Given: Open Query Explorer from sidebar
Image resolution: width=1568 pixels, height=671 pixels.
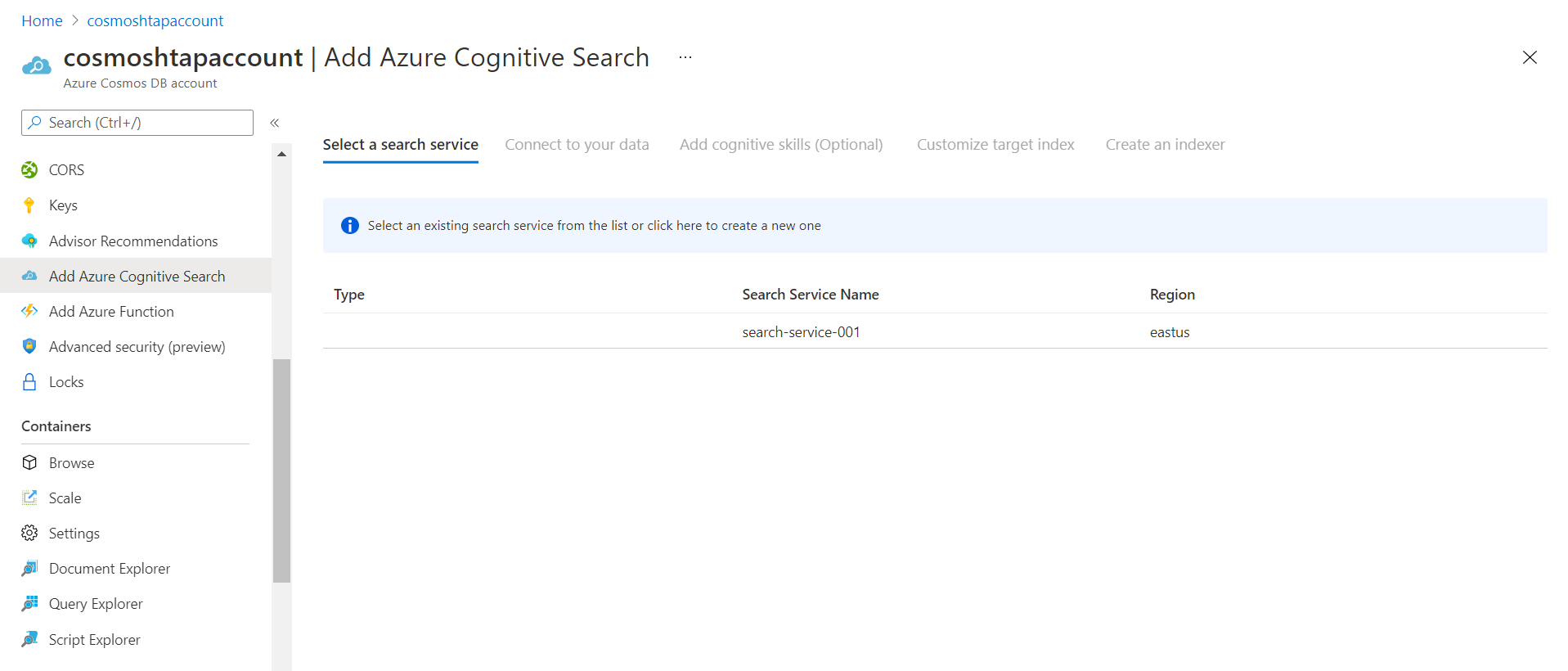Looking at the screenshot, I should (96, 604).
